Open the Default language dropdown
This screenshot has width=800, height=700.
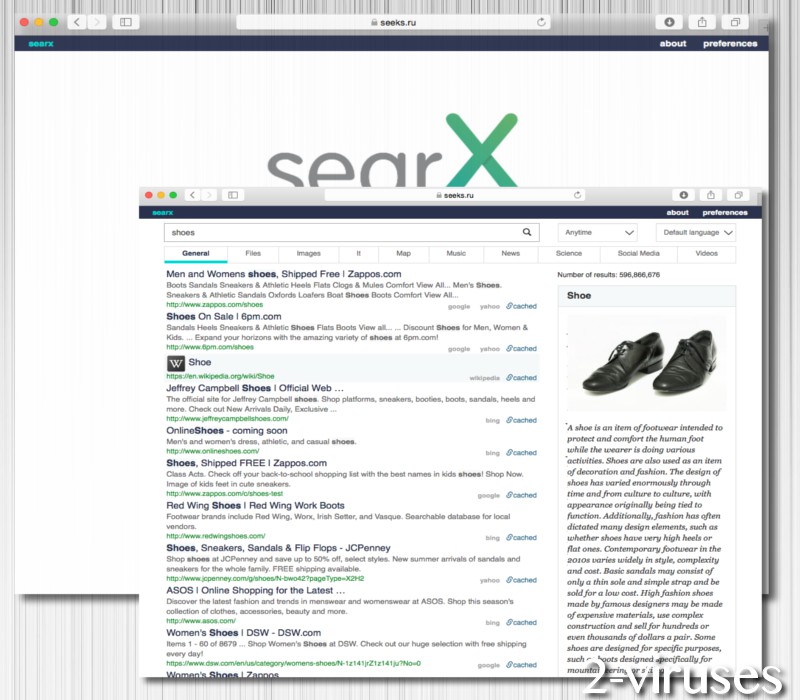click(x=697, y=232)
